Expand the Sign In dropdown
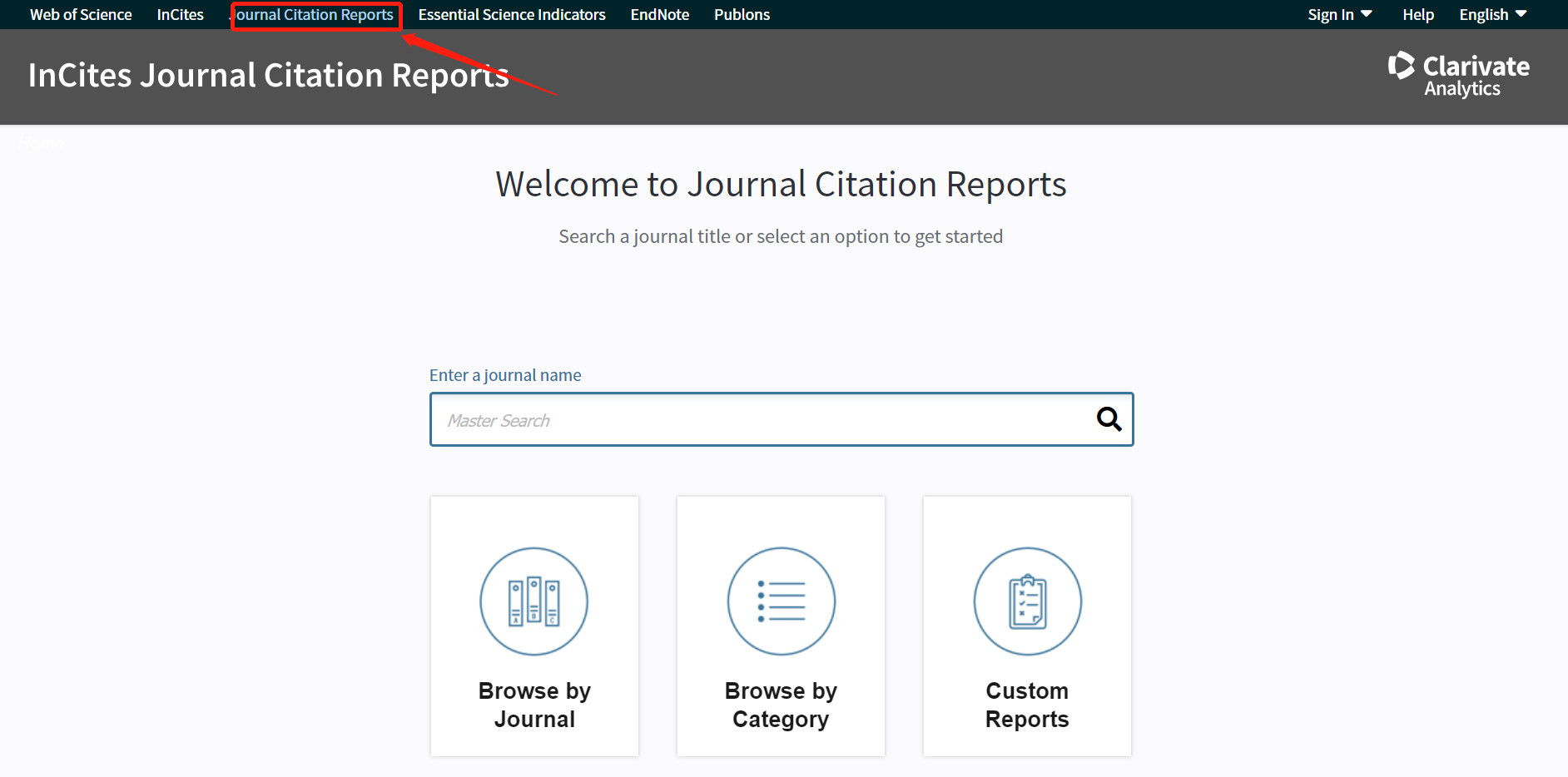The height and width of the screenshot is (777, 1568). click(x=1338, y=15)
